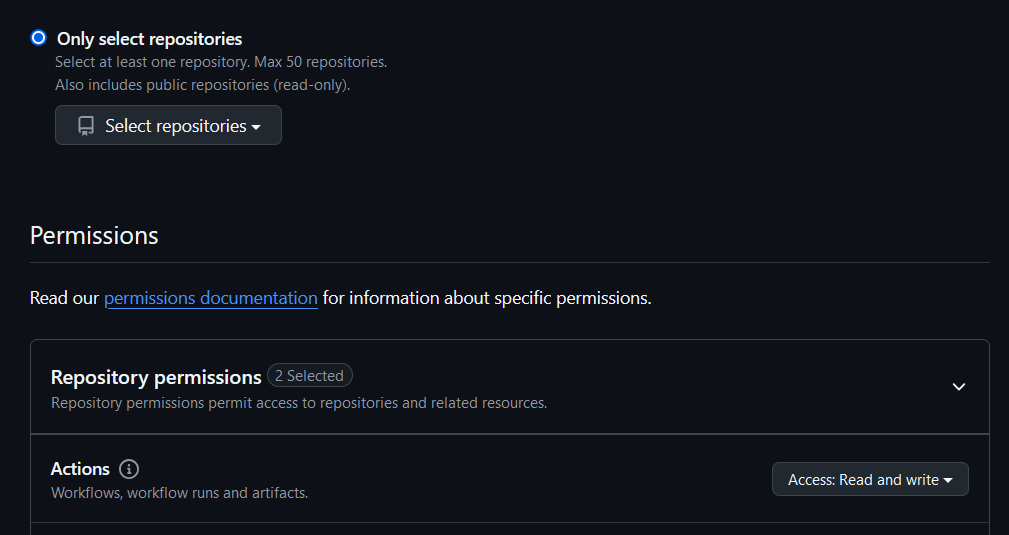Click the 'Only select repositories' label text

tap(149, 39)
